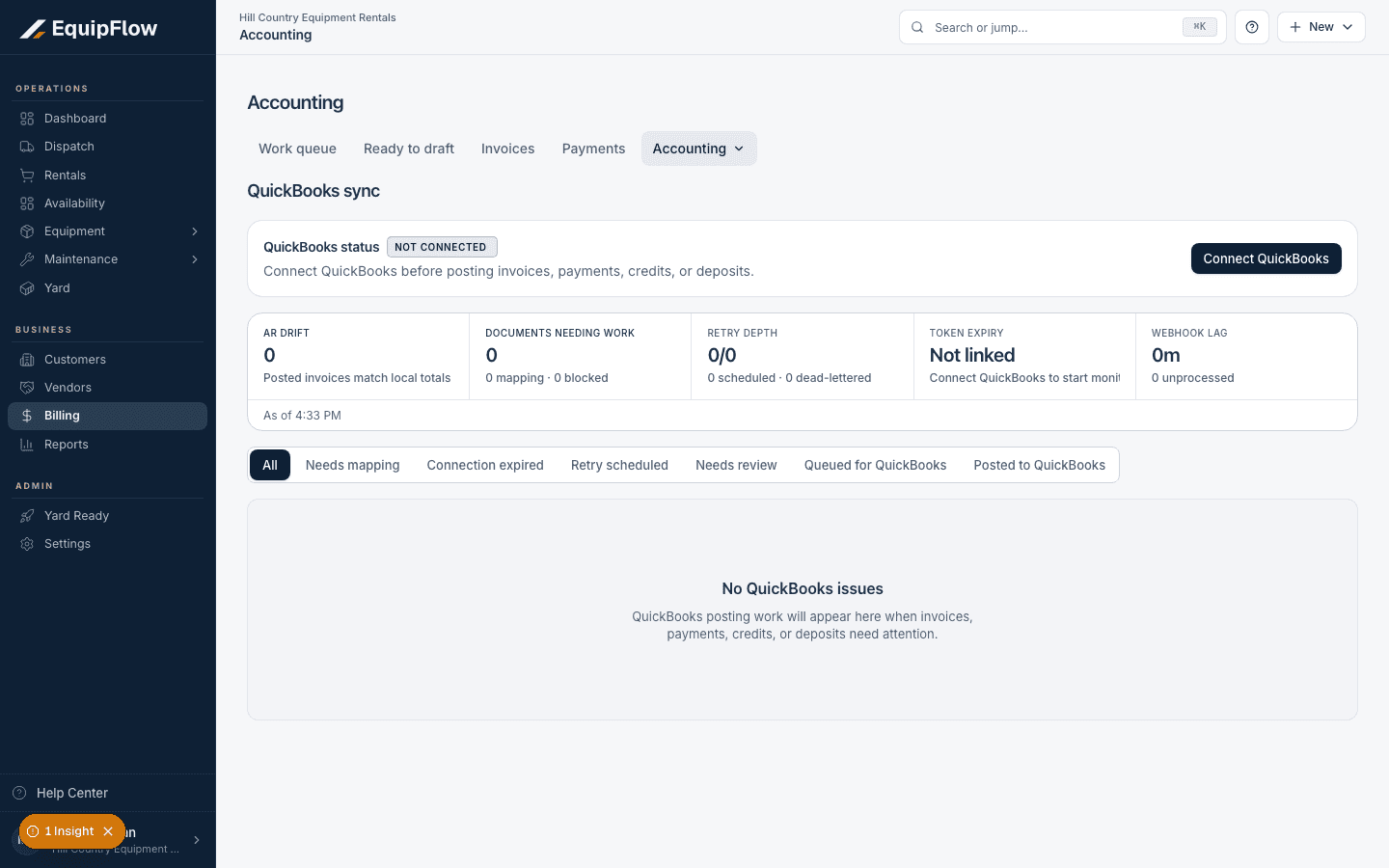Click the Token Expiry Not linked value
Screen dimensions: 1389x868
tap(972, 355)
